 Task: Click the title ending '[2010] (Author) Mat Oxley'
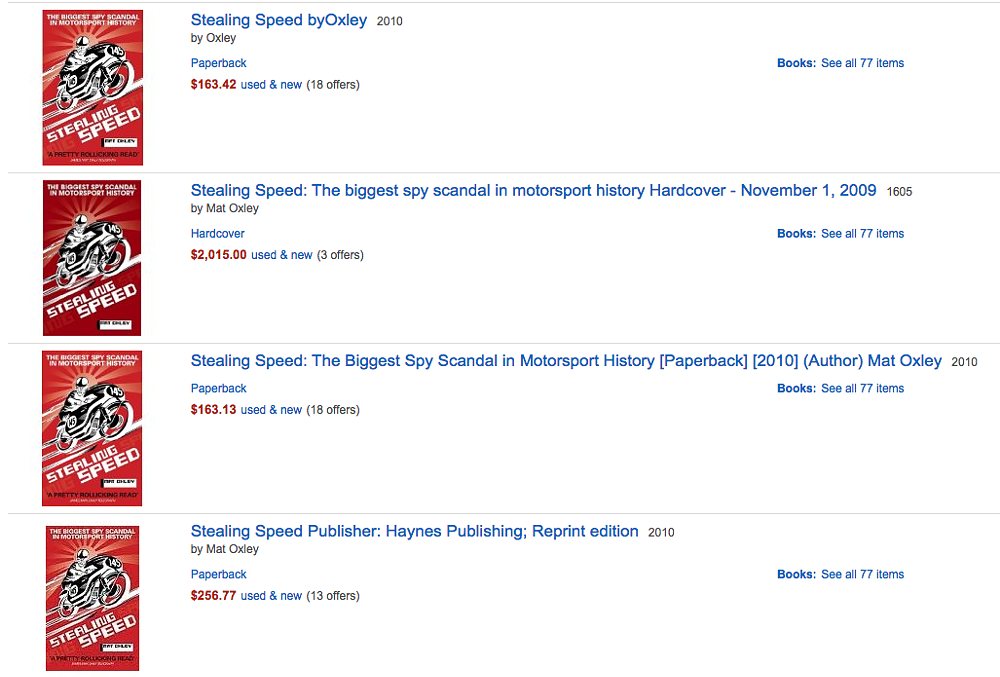566,360
